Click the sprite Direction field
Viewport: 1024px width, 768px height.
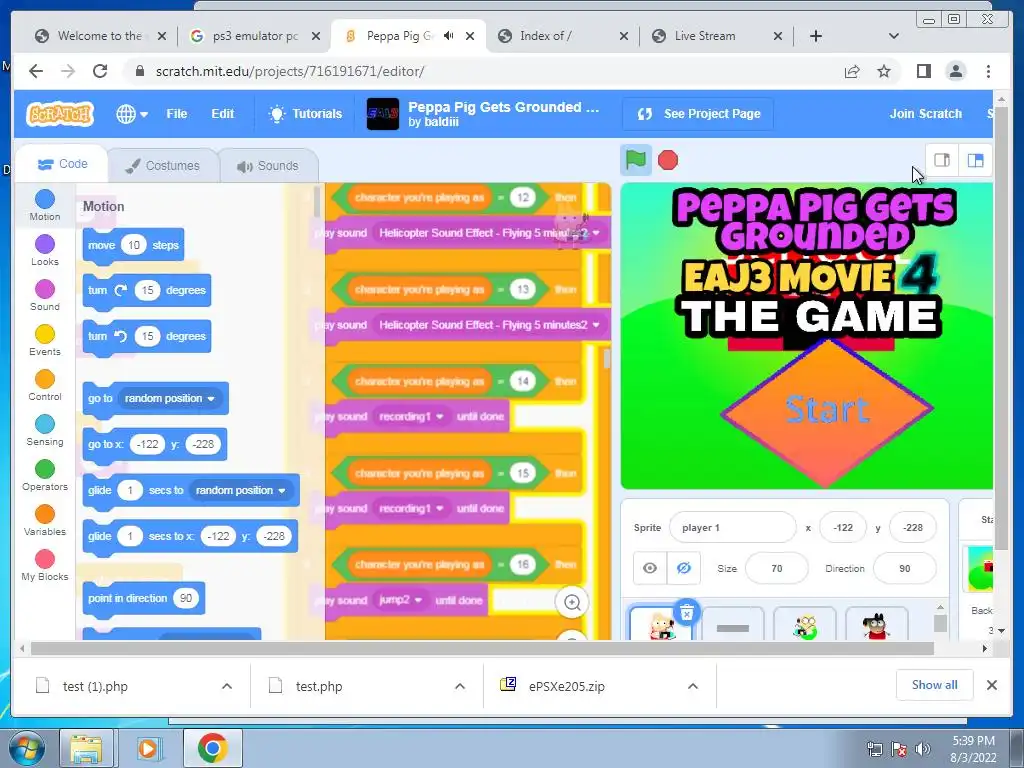pos(904,568)
